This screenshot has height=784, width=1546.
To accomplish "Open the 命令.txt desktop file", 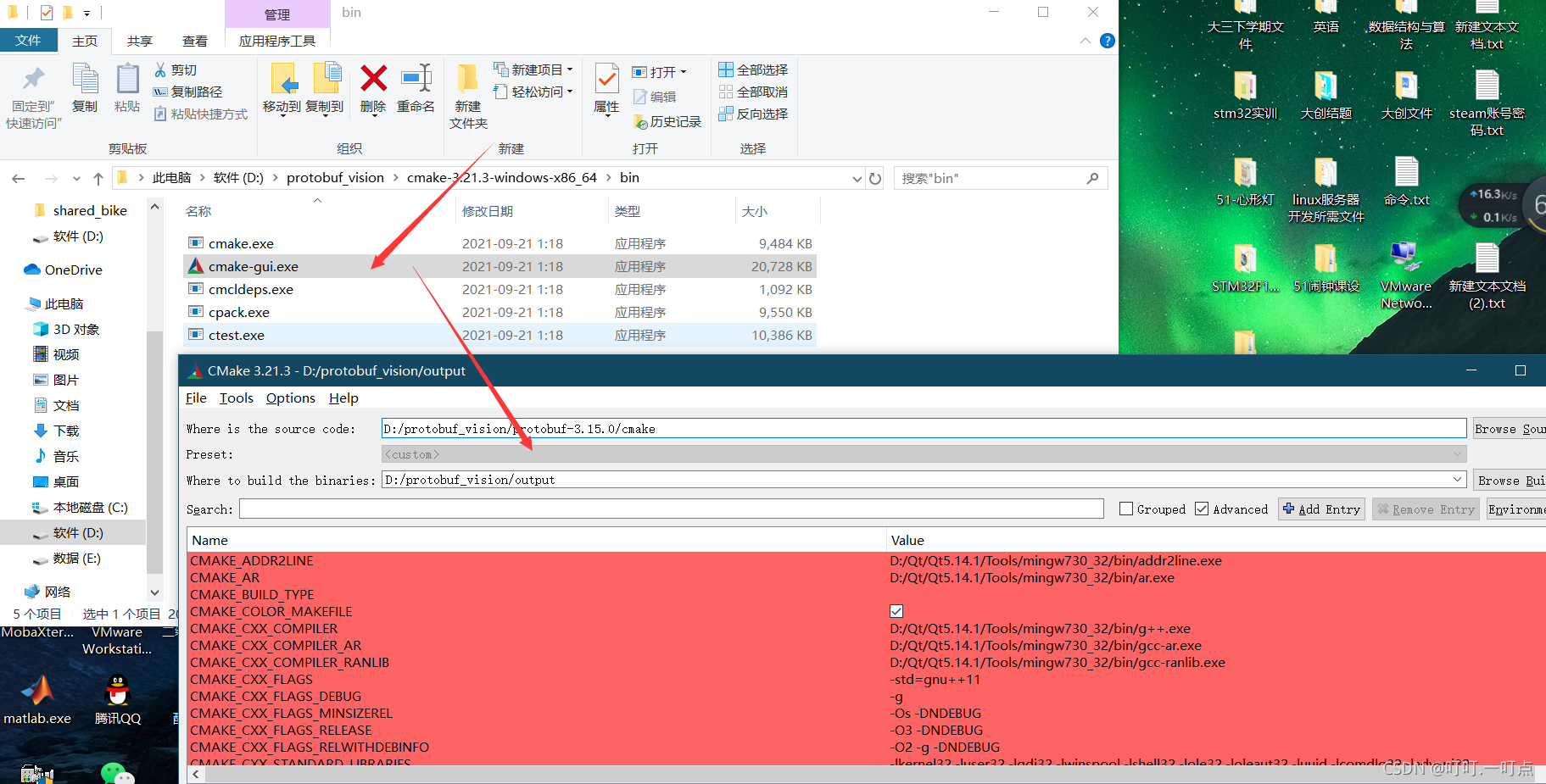I will tap(1406, 181).
